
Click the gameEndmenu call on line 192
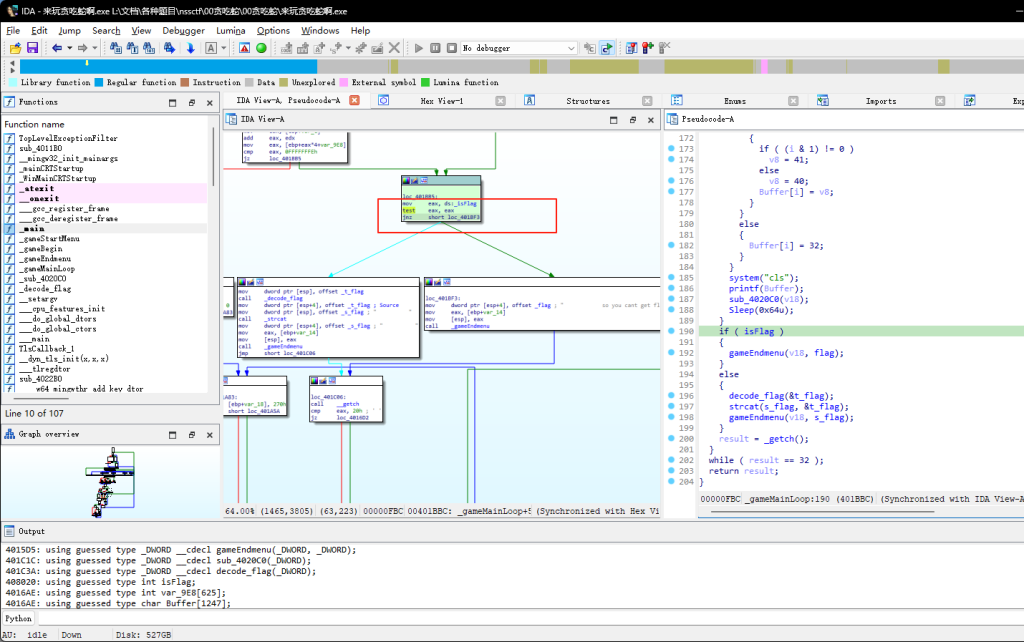[x=758, y=353]
